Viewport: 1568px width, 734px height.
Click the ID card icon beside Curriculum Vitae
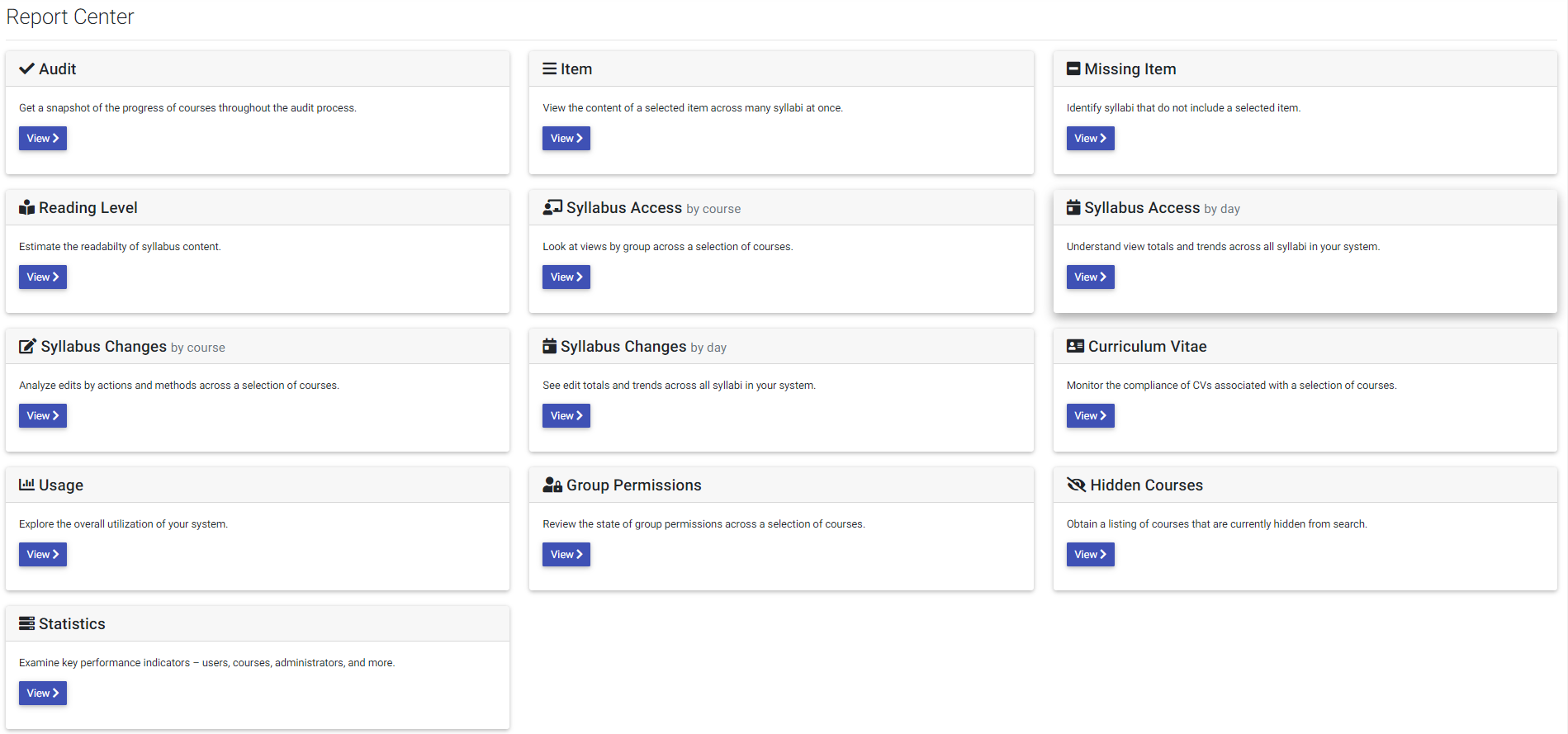1075,346
